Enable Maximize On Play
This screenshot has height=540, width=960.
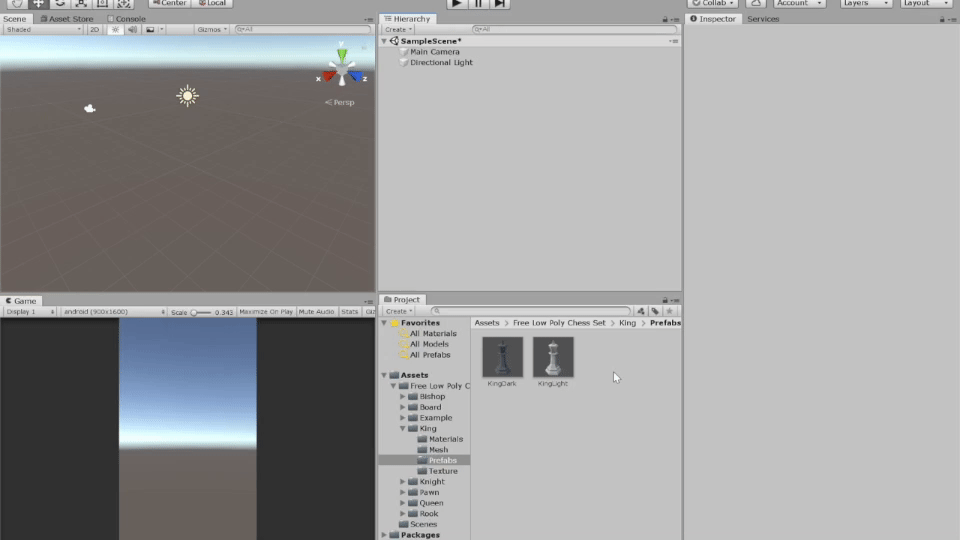point(266,312)
